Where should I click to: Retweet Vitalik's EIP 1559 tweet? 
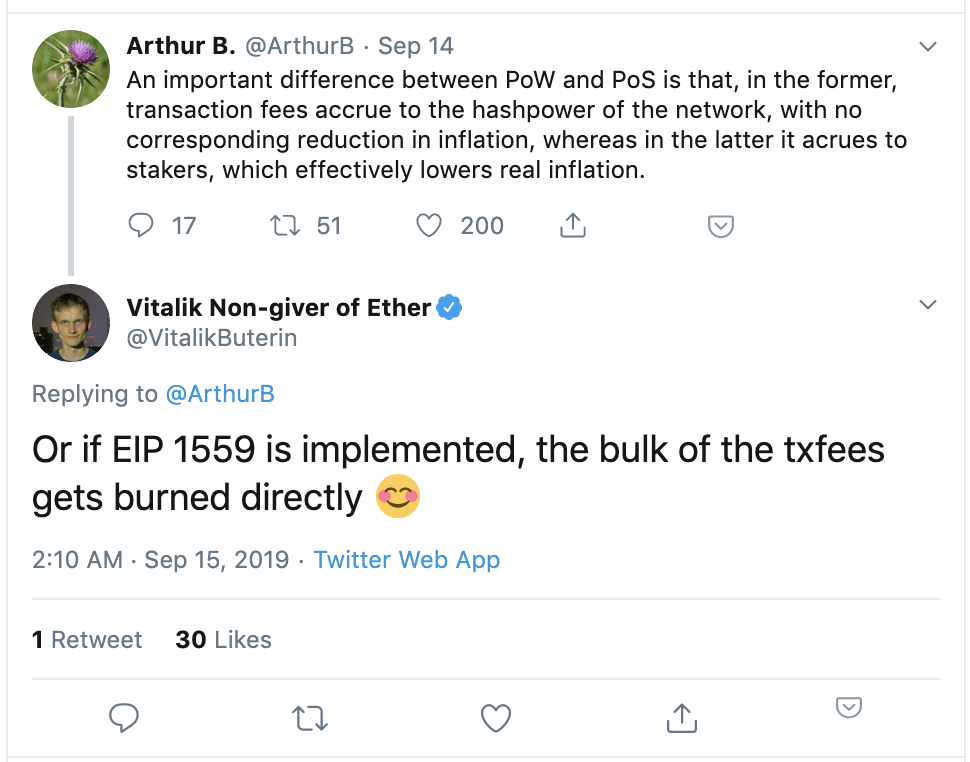pos(309,719)
